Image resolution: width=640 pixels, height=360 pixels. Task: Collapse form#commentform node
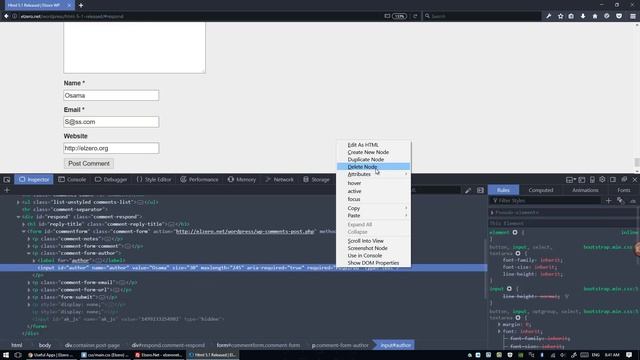24,231
